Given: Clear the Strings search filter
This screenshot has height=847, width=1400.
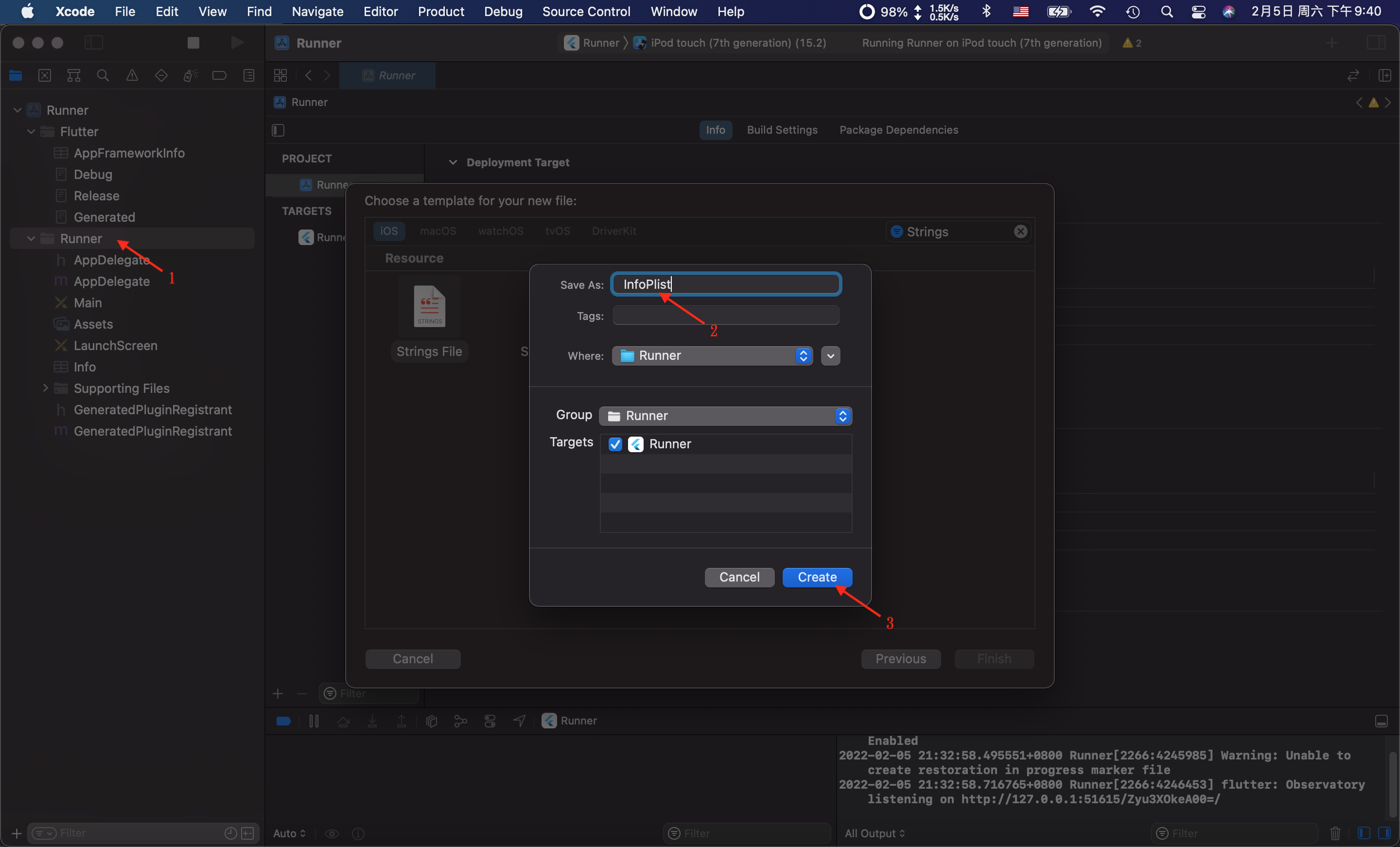Looking at the screenshot, I should (x=1020, y=231).
